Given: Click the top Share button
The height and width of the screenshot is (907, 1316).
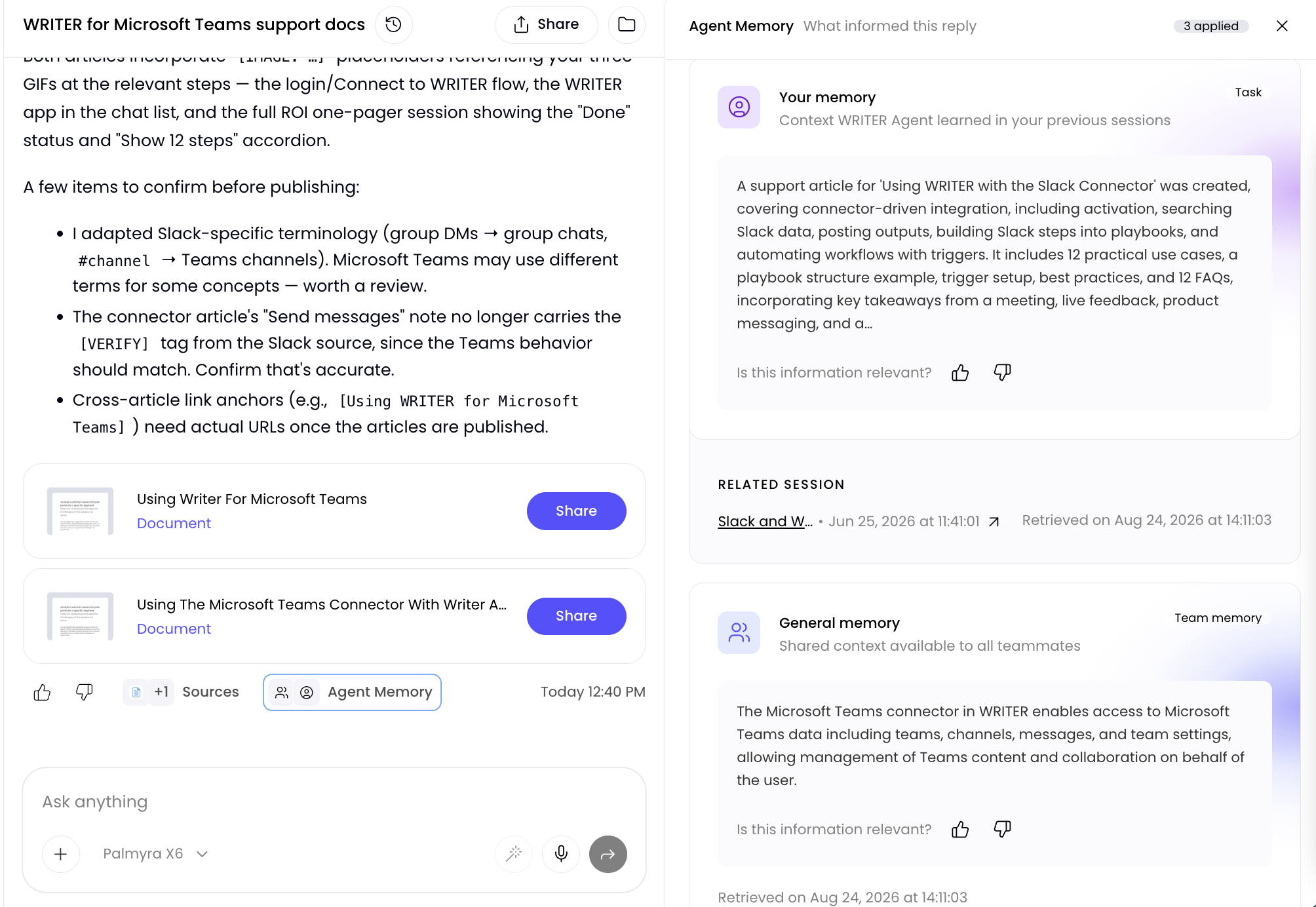Looking at the screenshot, I should (546, 25).
